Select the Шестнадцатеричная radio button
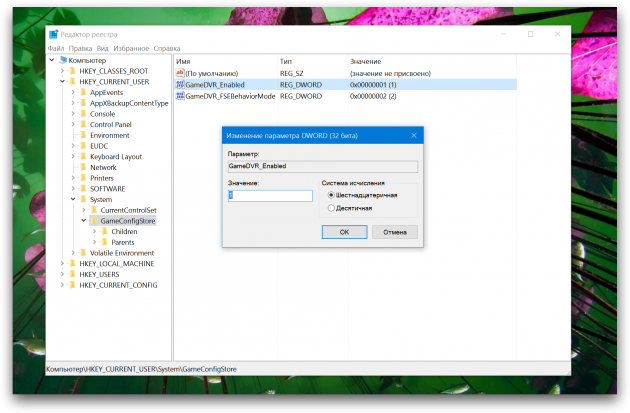The width and height of the screenshot is (630, 413). [x=331, y=195]
